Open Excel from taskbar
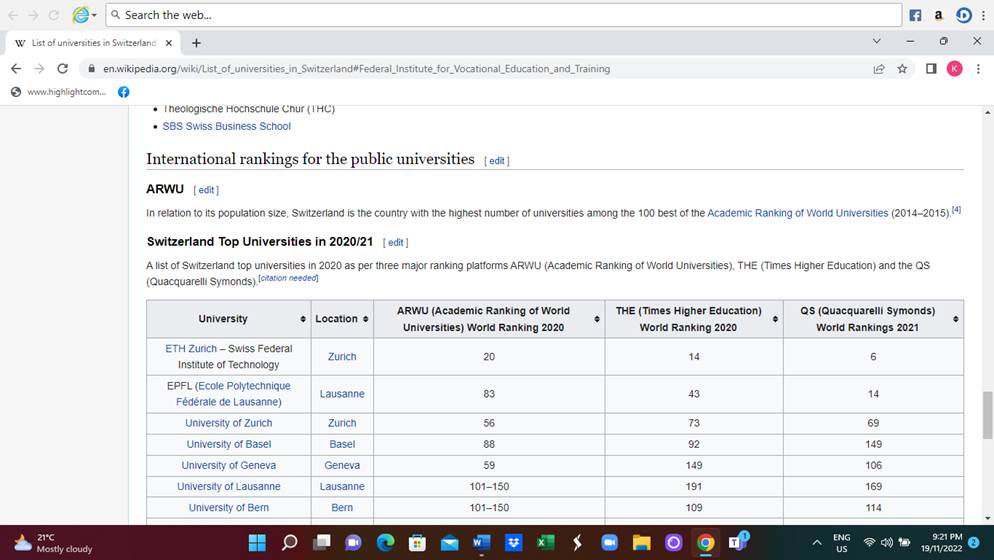The height and width of the screenshot is (560, 994). (545, 543)
